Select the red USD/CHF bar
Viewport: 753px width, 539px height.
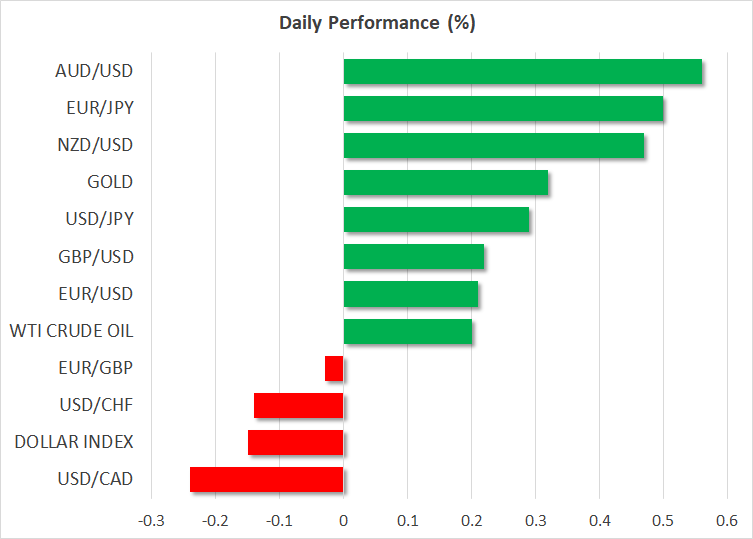(298, 405)
